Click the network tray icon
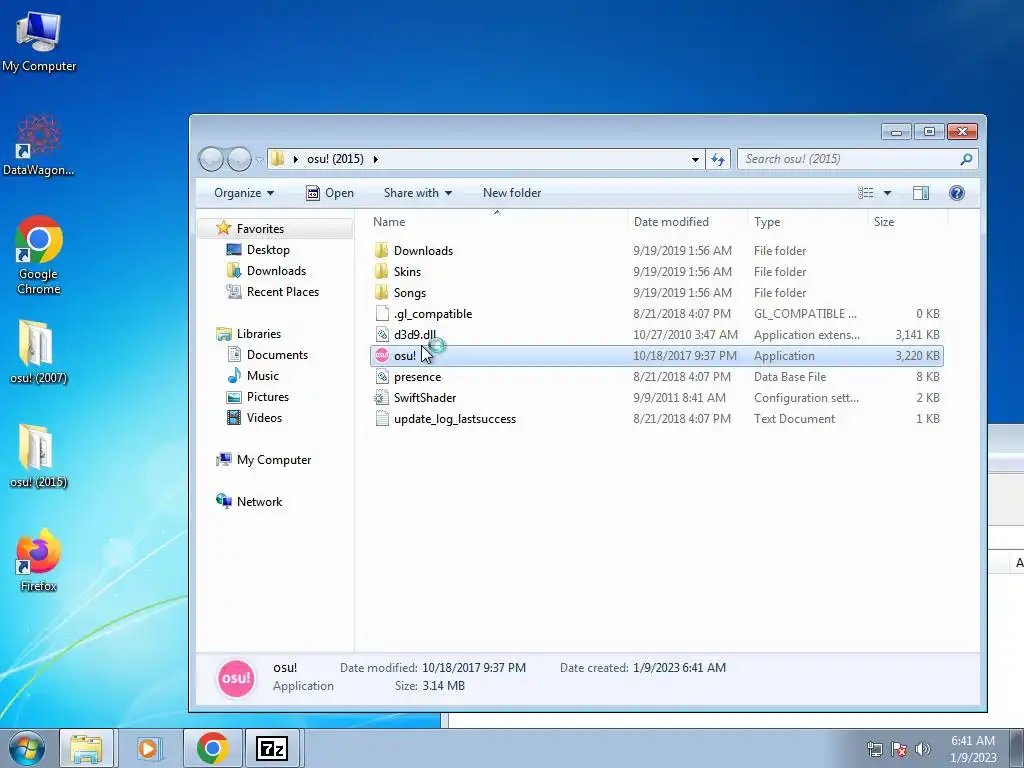 tap(874, 749)
